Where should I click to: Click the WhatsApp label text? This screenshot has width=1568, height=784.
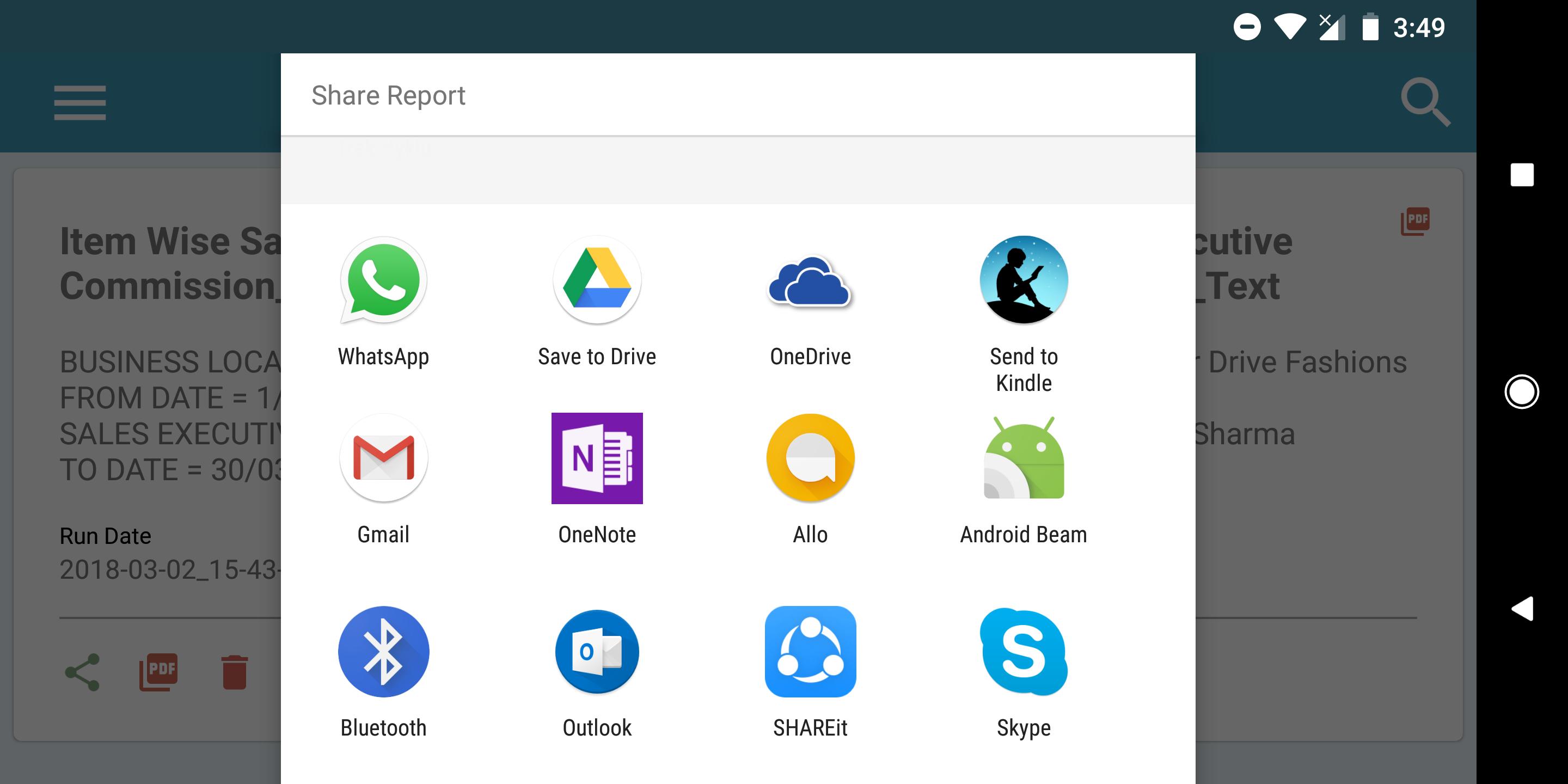[x=383, y=357]
